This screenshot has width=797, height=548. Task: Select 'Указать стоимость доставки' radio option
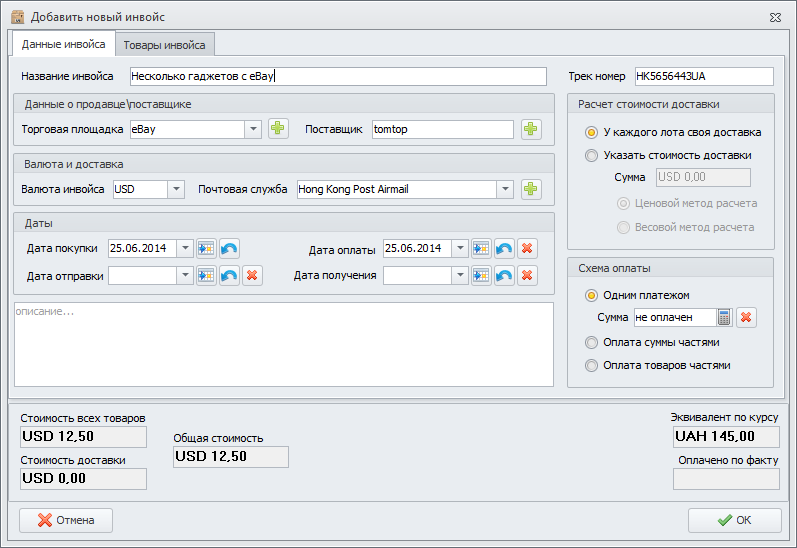(x=593, y=155)
